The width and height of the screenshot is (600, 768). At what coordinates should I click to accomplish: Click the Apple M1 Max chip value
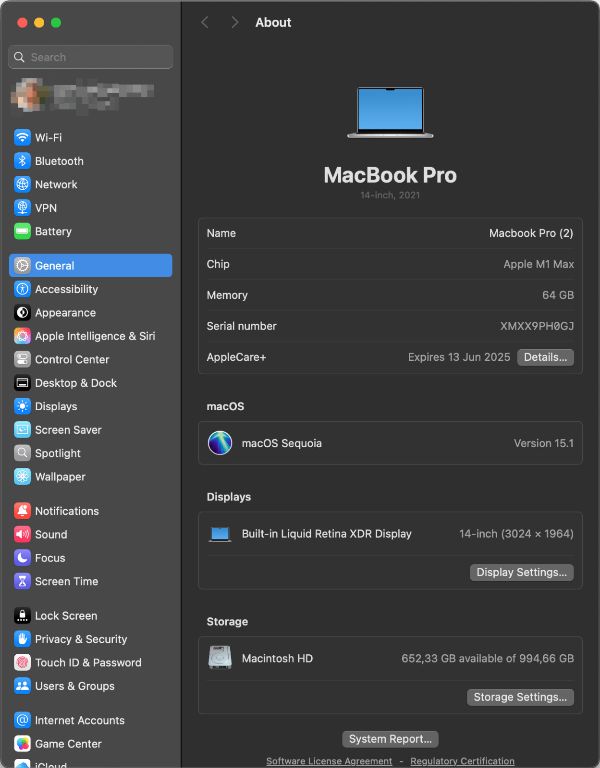click(x=539, y=264)
